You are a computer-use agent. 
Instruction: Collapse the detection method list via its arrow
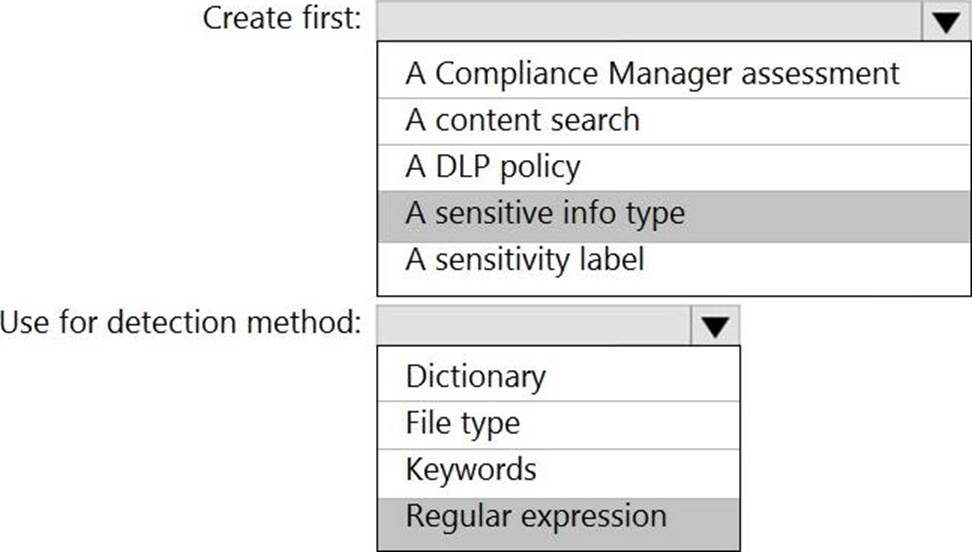714,326
